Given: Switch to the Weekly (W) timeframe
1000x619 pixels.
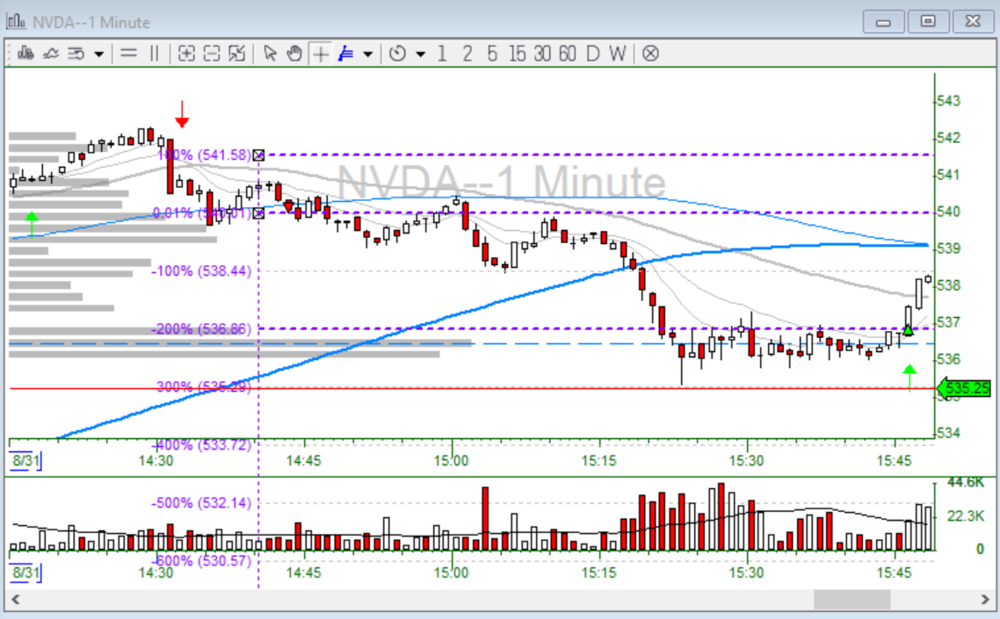Looking at the screenshot, I should (618, 54).
